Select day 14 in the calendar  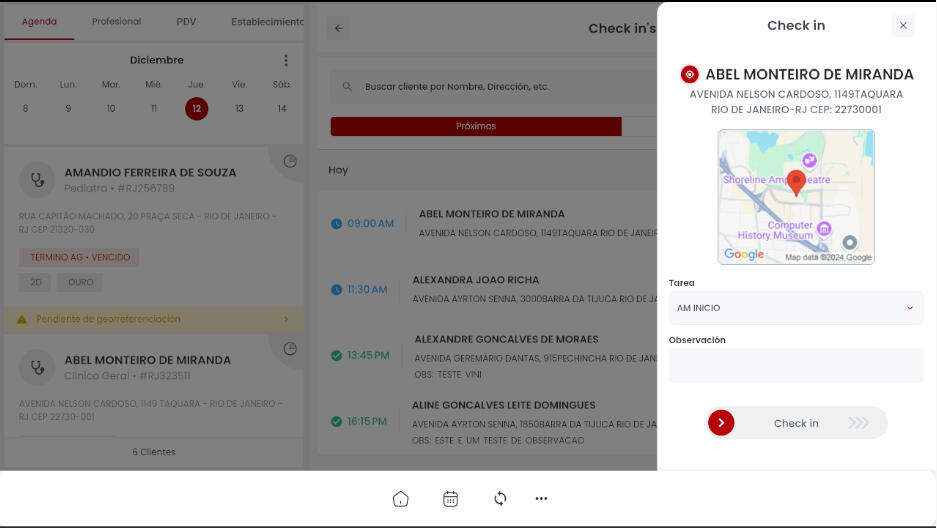pos(282,109)
